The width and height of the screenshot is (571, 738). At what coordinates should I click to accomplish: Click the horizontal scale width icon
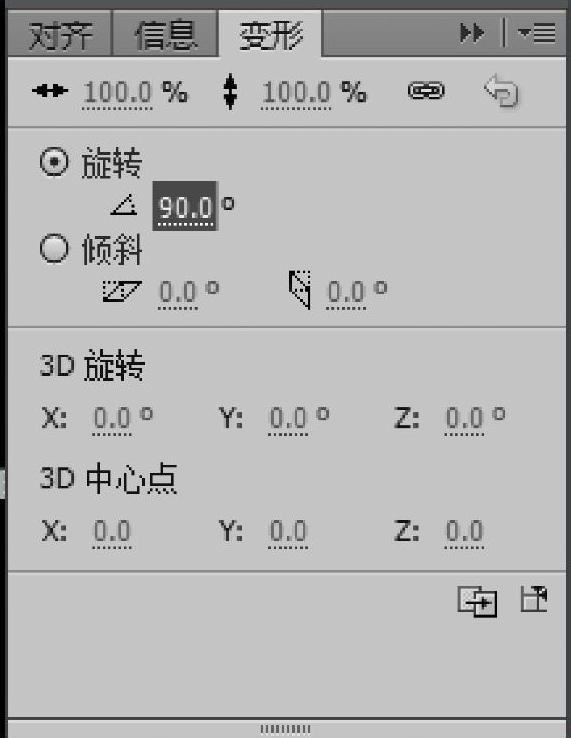(x=50, y=90)
